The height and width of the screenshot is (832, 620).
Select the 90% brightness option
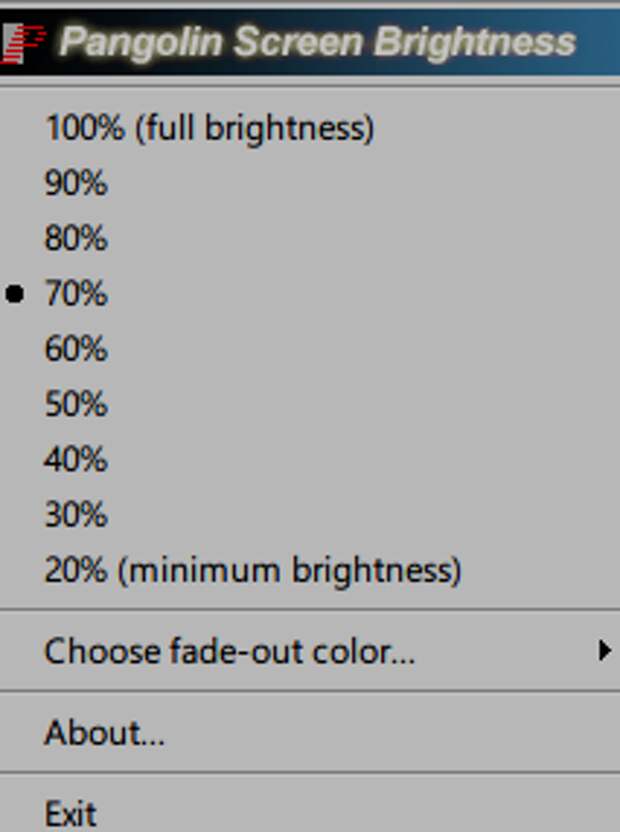pyautogui.click(x=310, y=183)
